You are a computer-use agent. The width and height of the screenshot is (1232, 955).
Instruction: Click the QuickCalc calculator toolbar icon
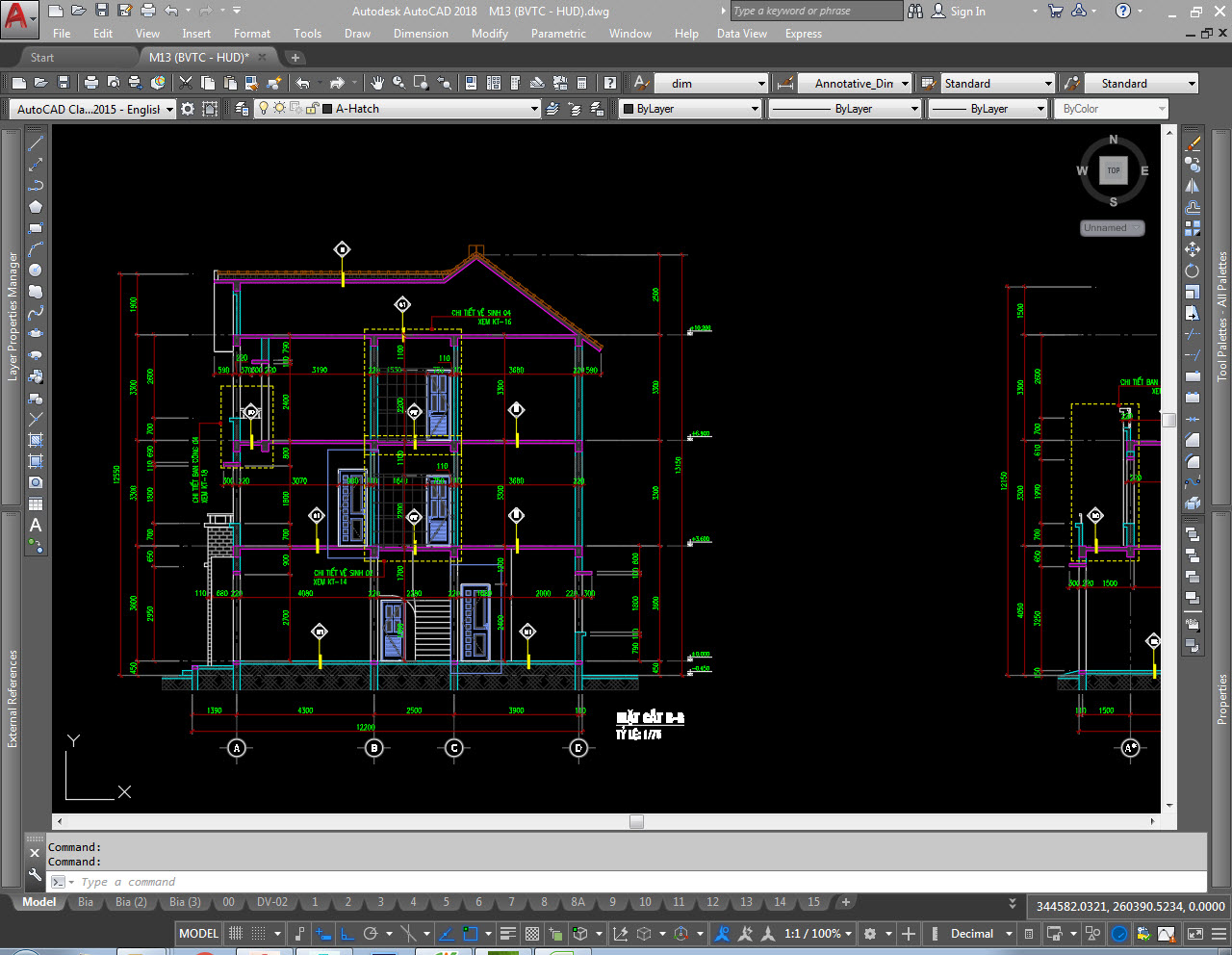pos(581,83)
